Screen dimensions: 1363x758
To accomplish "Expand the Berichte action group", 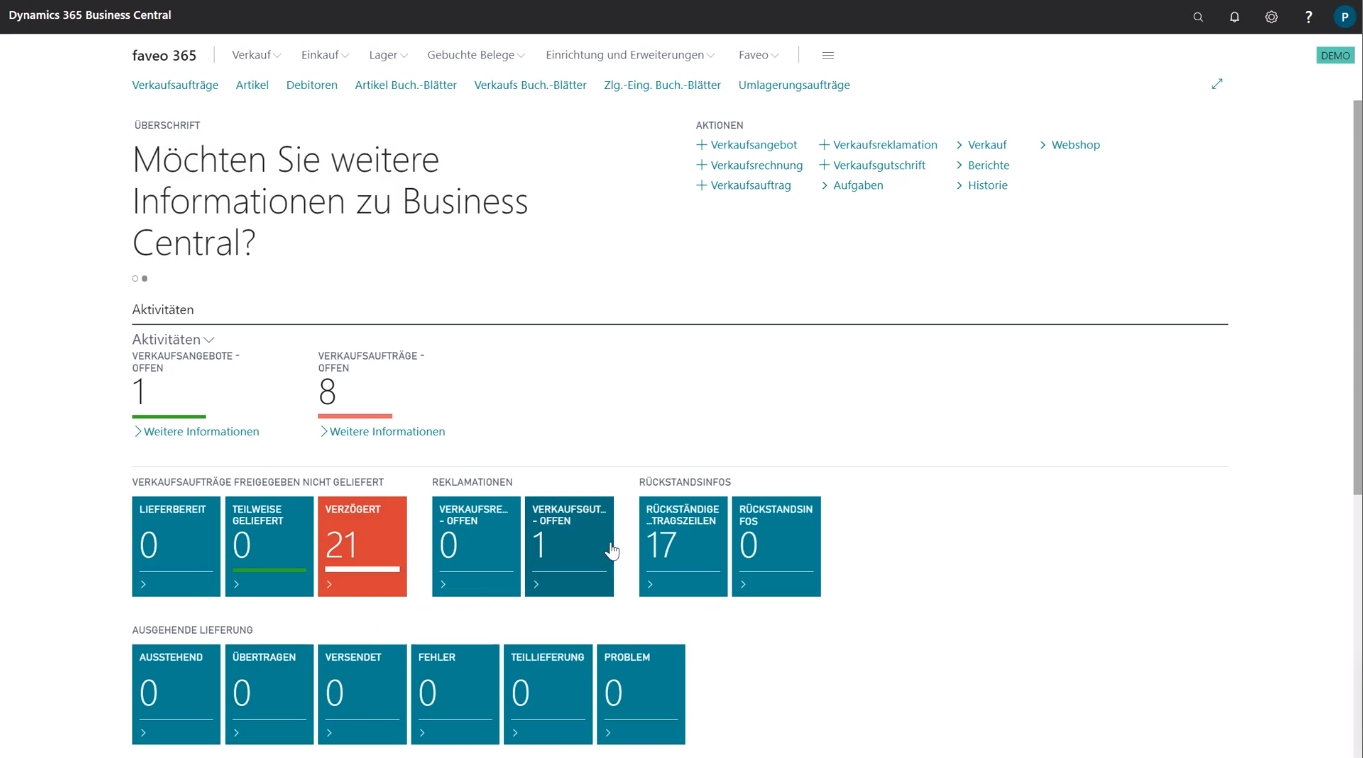I will point(982,165).
